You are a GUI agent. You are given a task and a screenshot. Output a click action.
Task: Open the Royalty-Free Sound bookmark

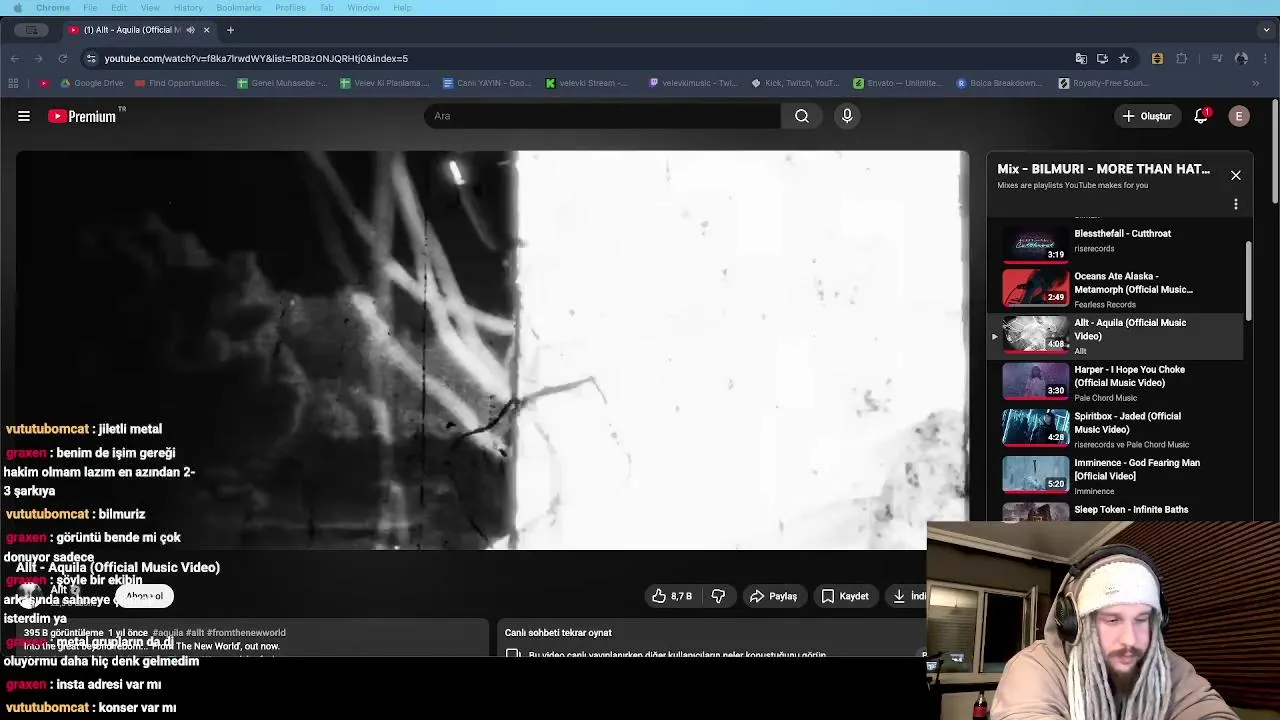tap(1103, 83)
